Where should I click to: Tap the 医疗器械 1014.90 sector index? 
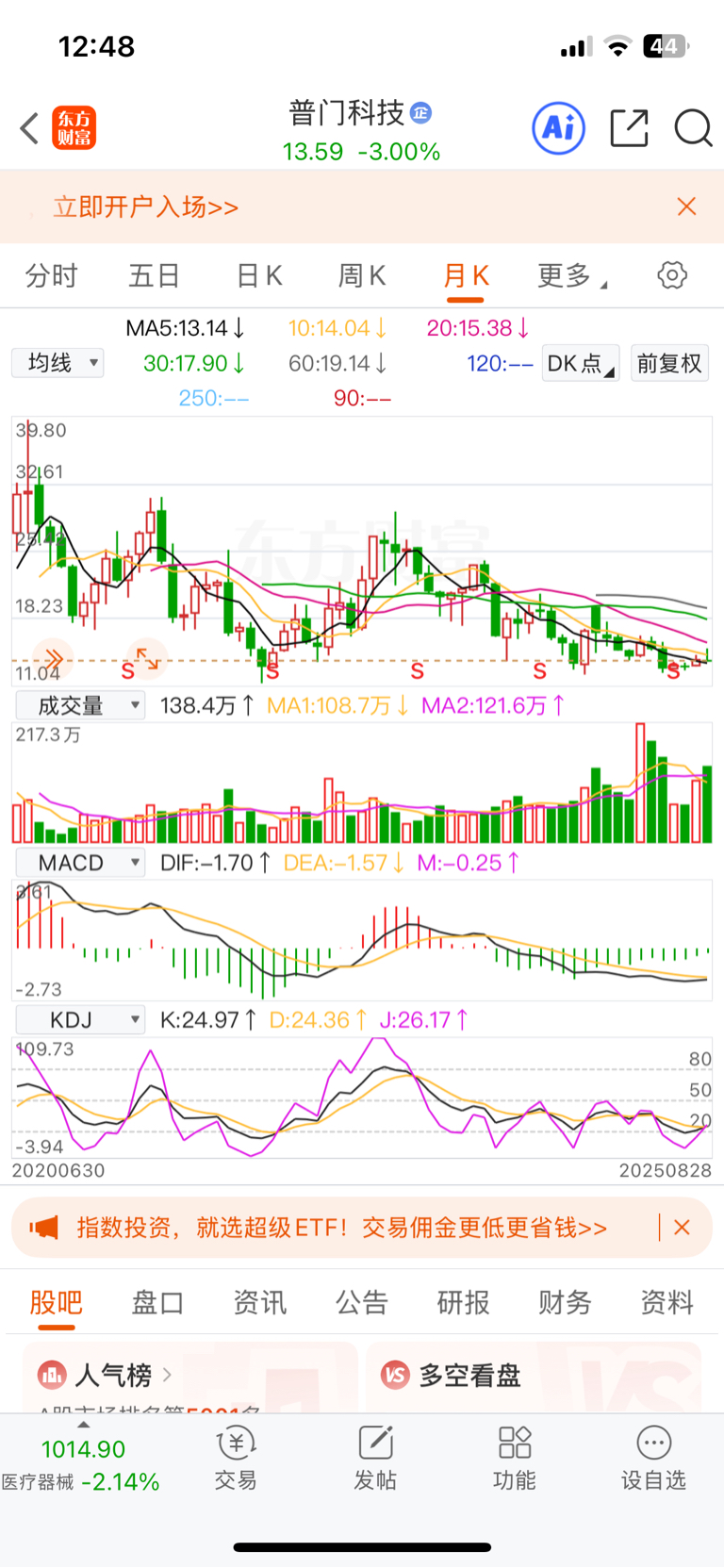pos(81,1464)
